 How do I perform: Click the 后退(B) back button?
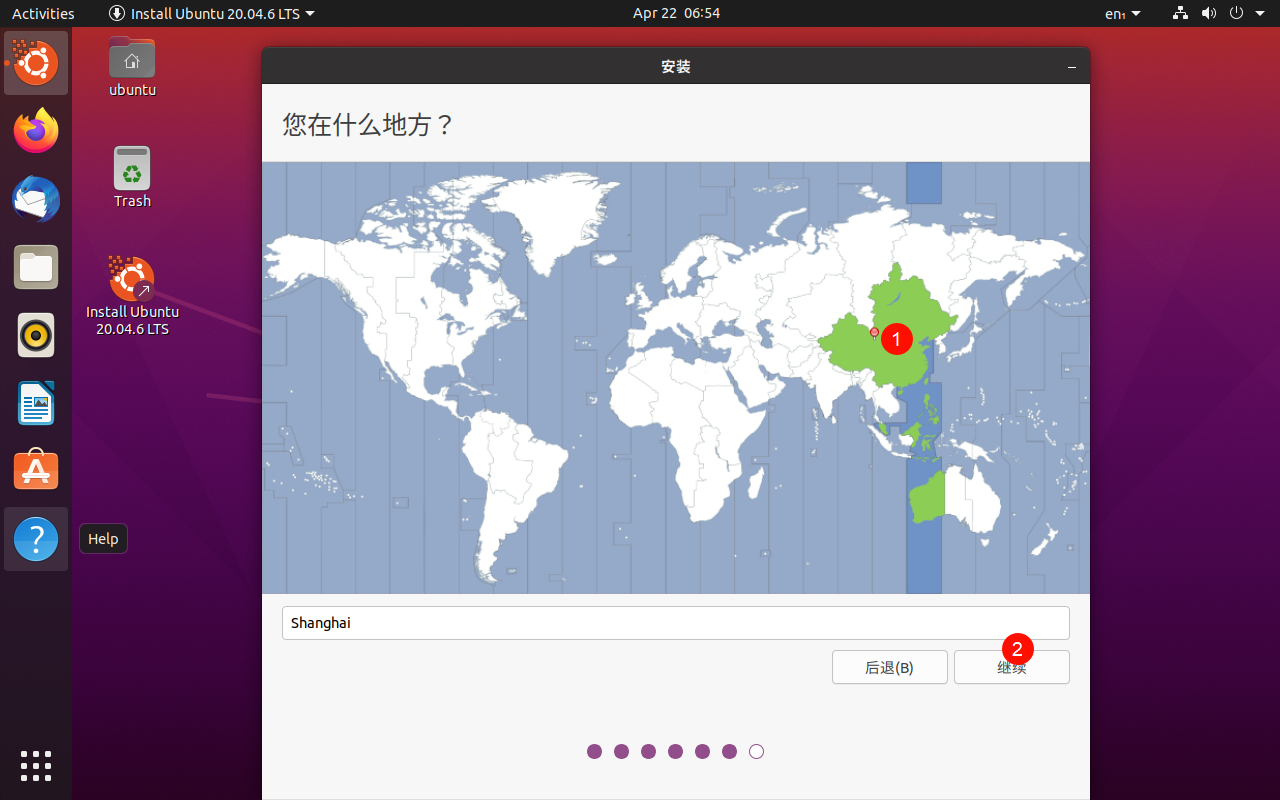[x=890, y=667]
